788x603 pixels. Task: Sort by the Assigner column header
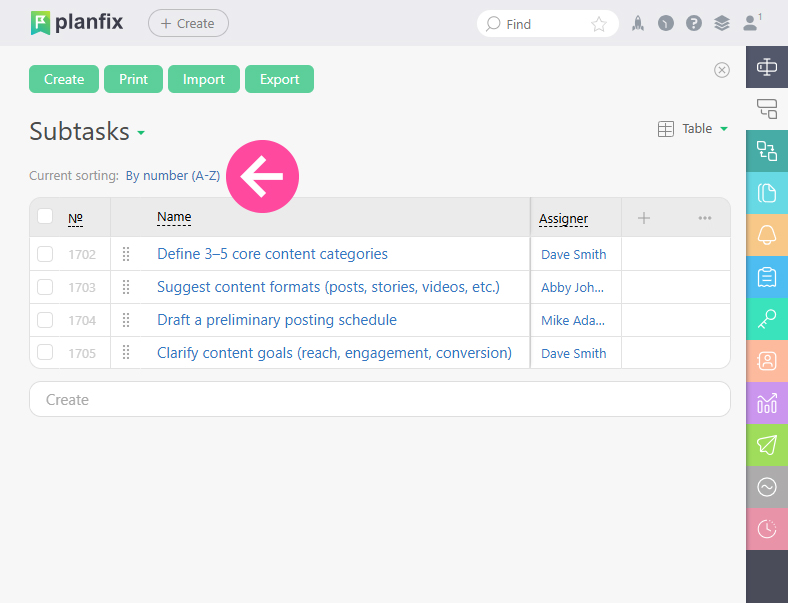point(563,219)
